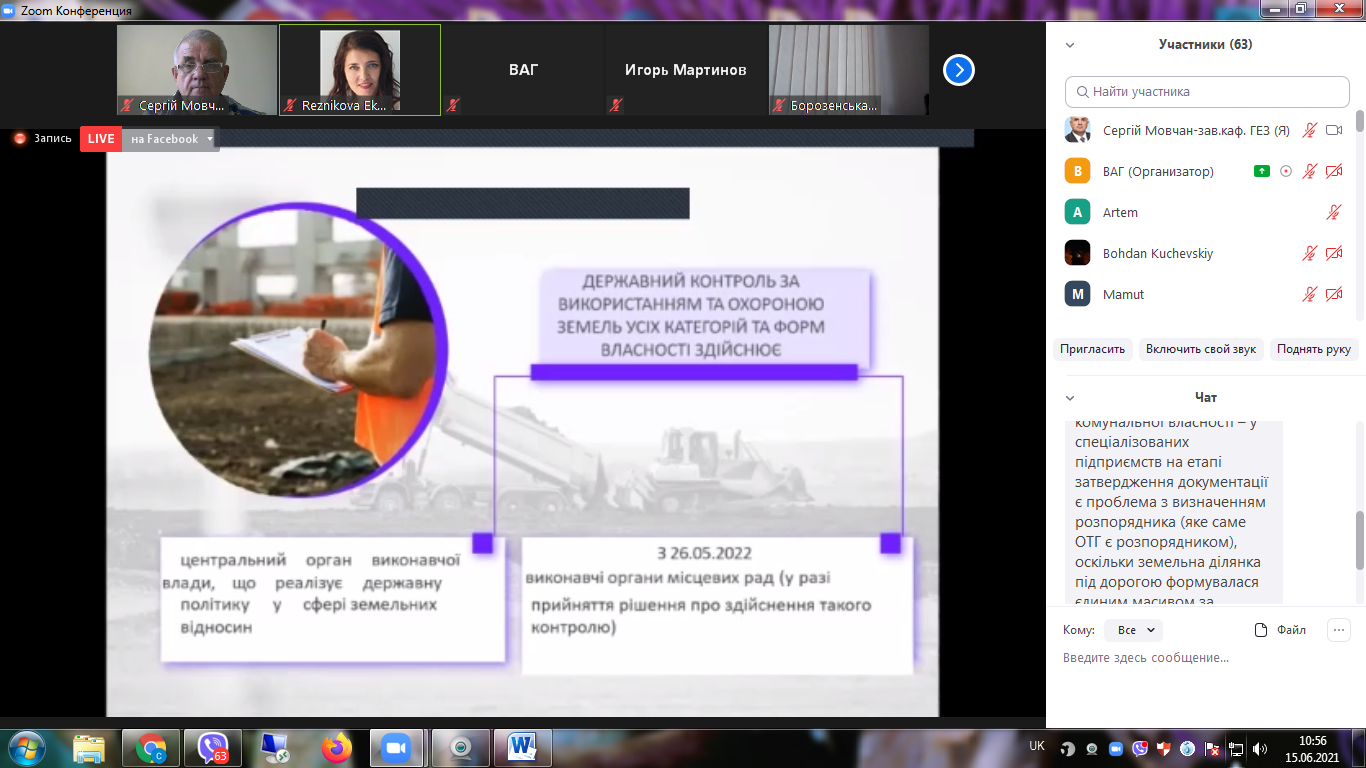Click the muted microphone icon next to Artem
1366x768 pixels.
(1333, 212)
